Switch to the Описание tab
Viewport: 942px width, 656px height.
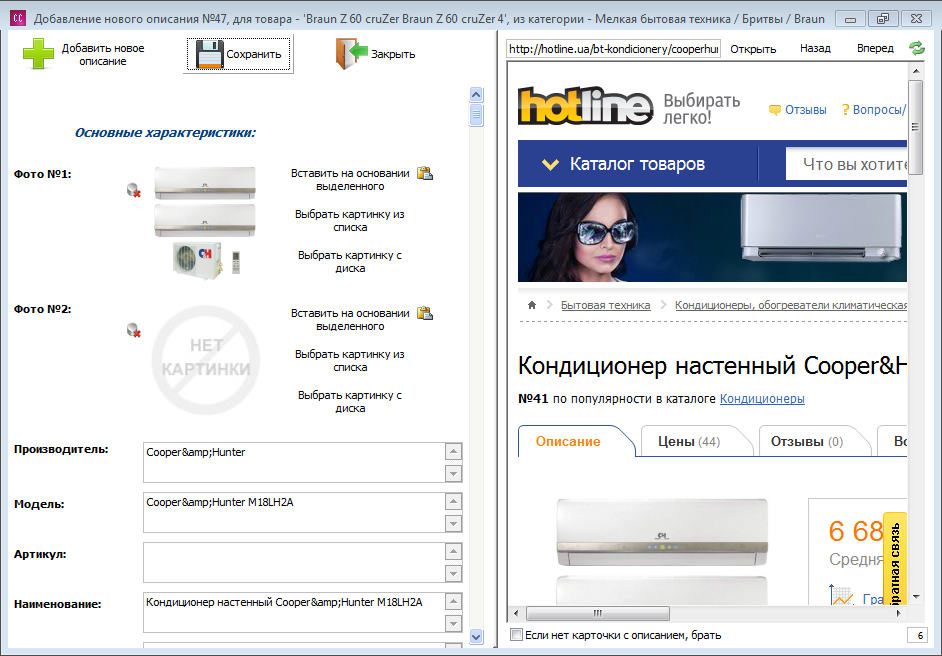[568, 442]
